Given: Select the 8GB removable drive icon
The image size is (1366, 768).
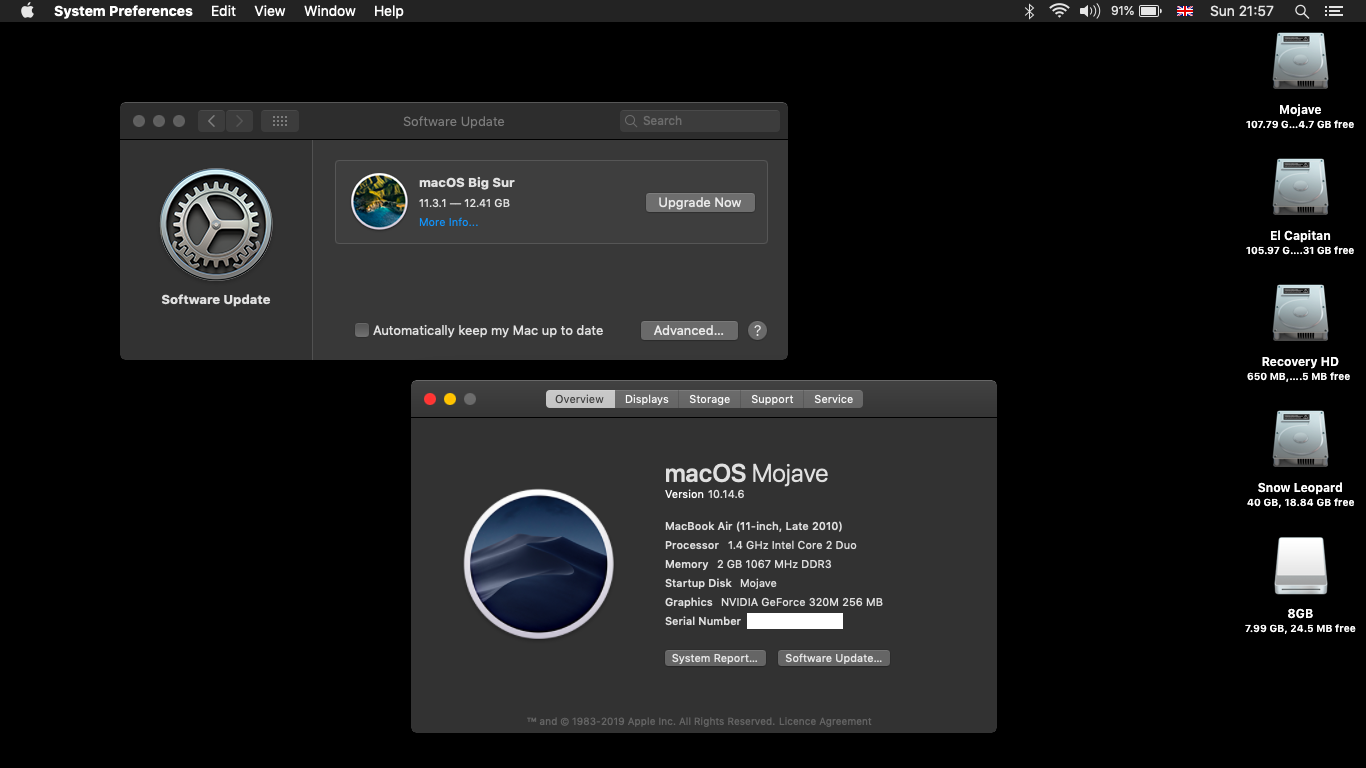Looking at the screenshot, I should (1300, 566).
